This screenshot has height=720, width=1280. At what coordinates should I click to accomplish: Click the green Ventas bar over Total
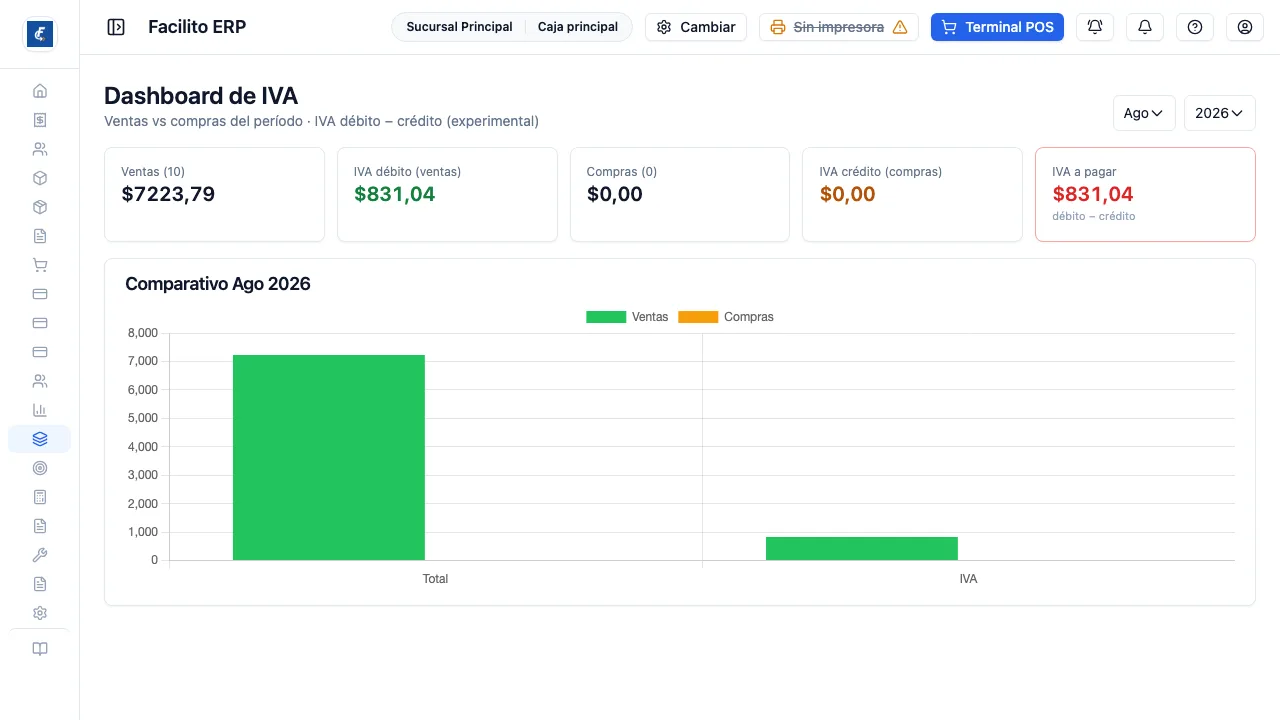[329, 457]
